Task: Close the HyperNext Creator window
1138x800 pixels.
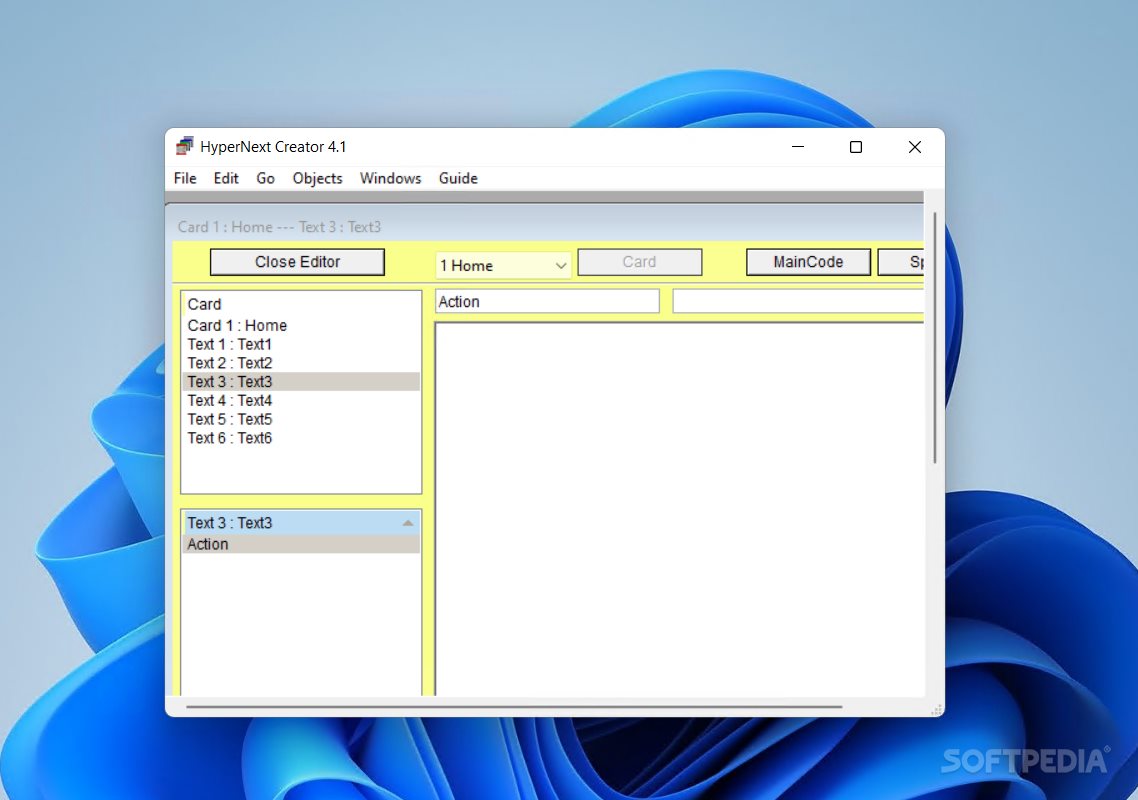Action: pyautogui.click(x=914, y=147)
